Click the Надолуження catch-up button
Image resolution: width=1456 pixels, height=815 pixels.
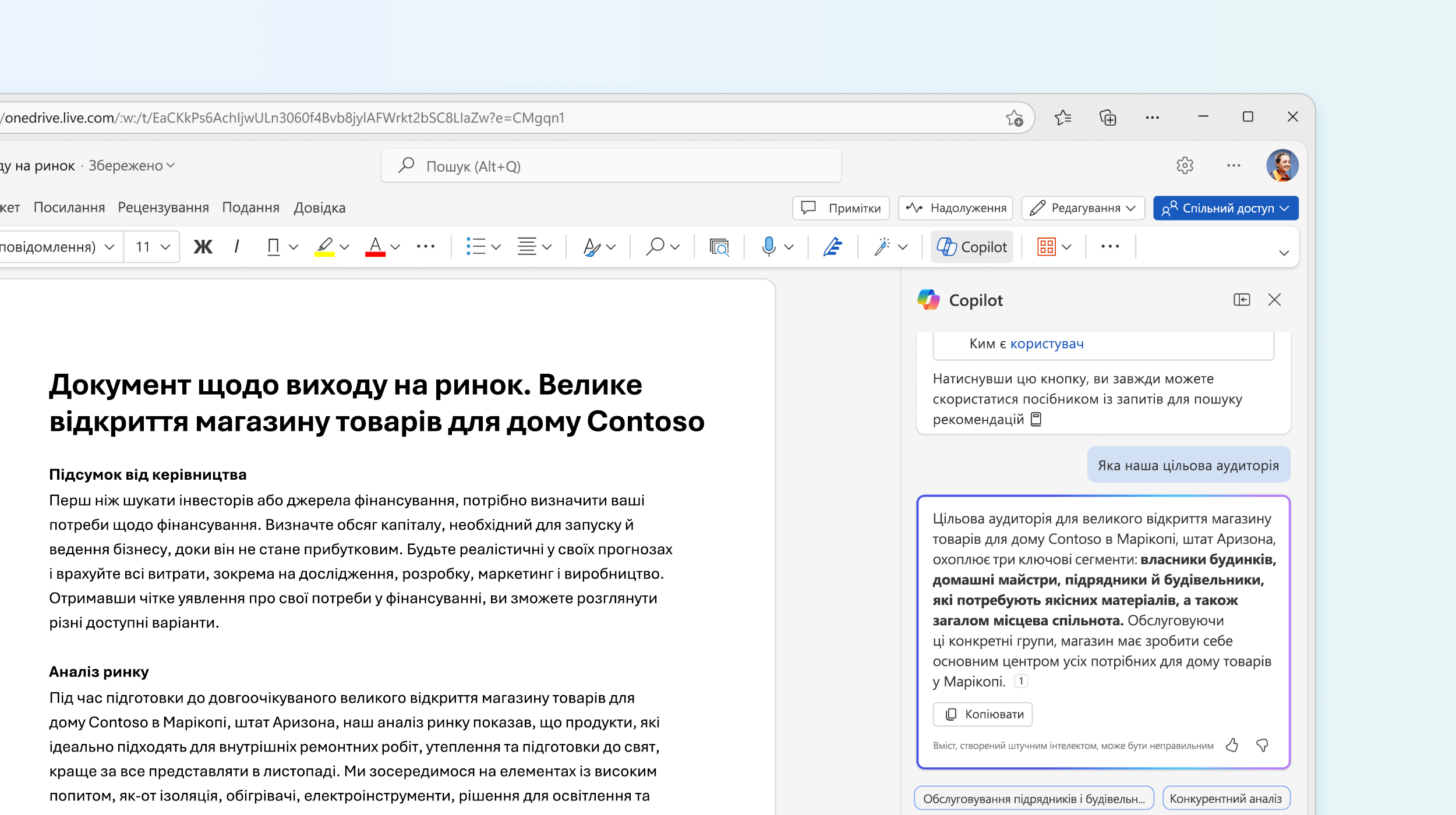coord(955,208)
